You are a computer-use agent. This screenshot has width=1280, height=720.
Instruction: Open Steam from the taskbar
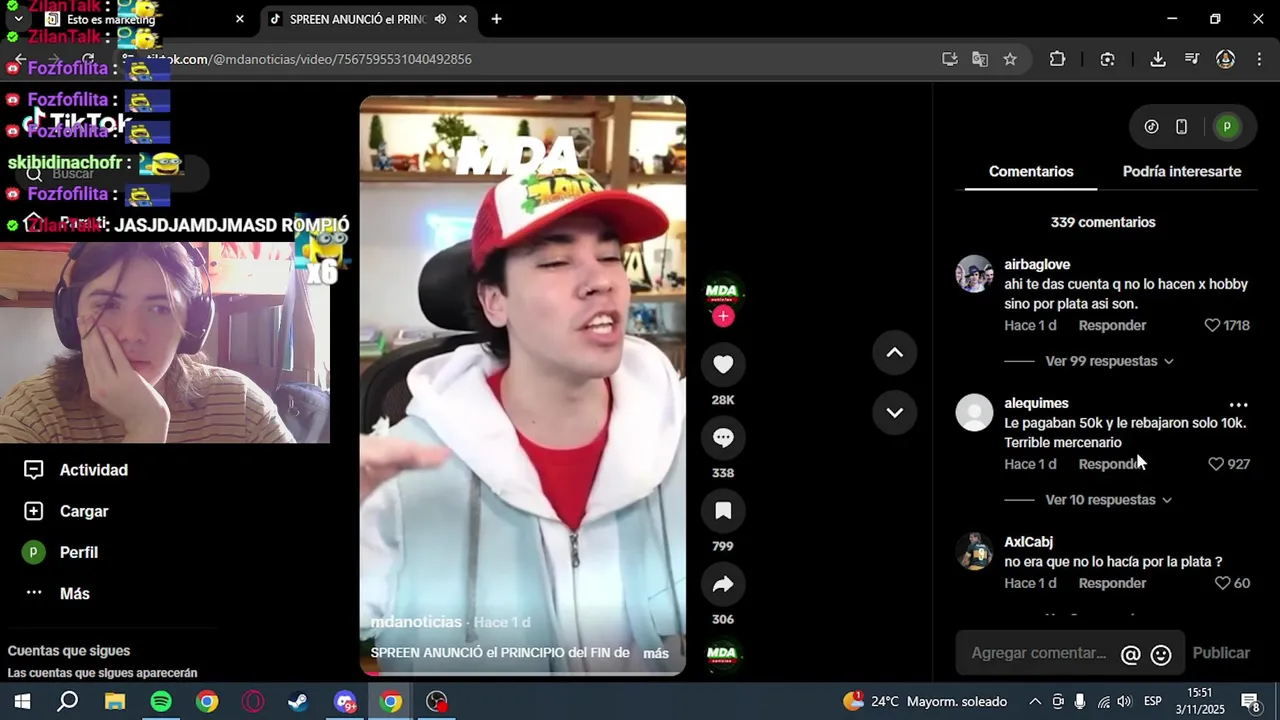pos(298,702)
